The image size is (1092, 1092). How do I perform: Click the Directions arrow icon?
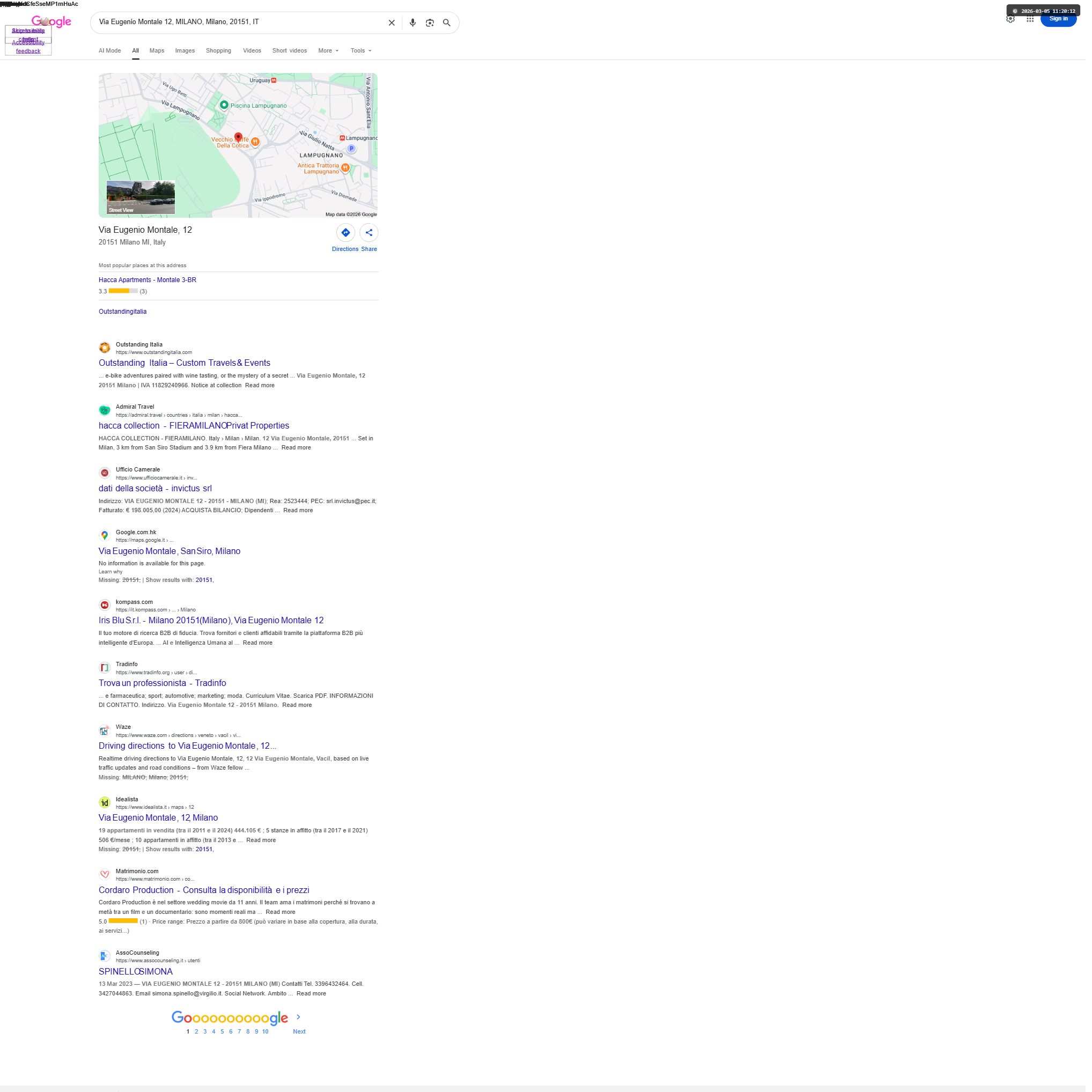348,234
